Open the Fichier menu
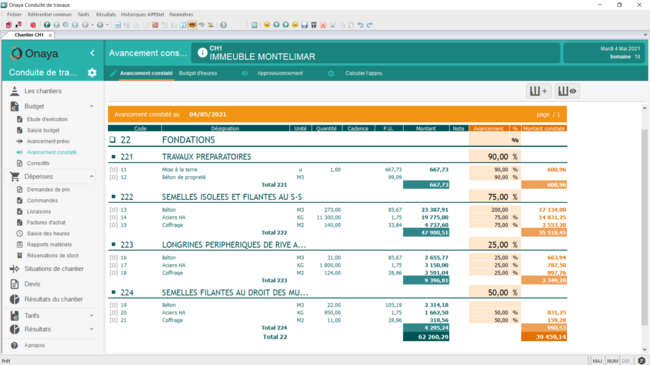650x365 pixels. [x=14, y=15]
